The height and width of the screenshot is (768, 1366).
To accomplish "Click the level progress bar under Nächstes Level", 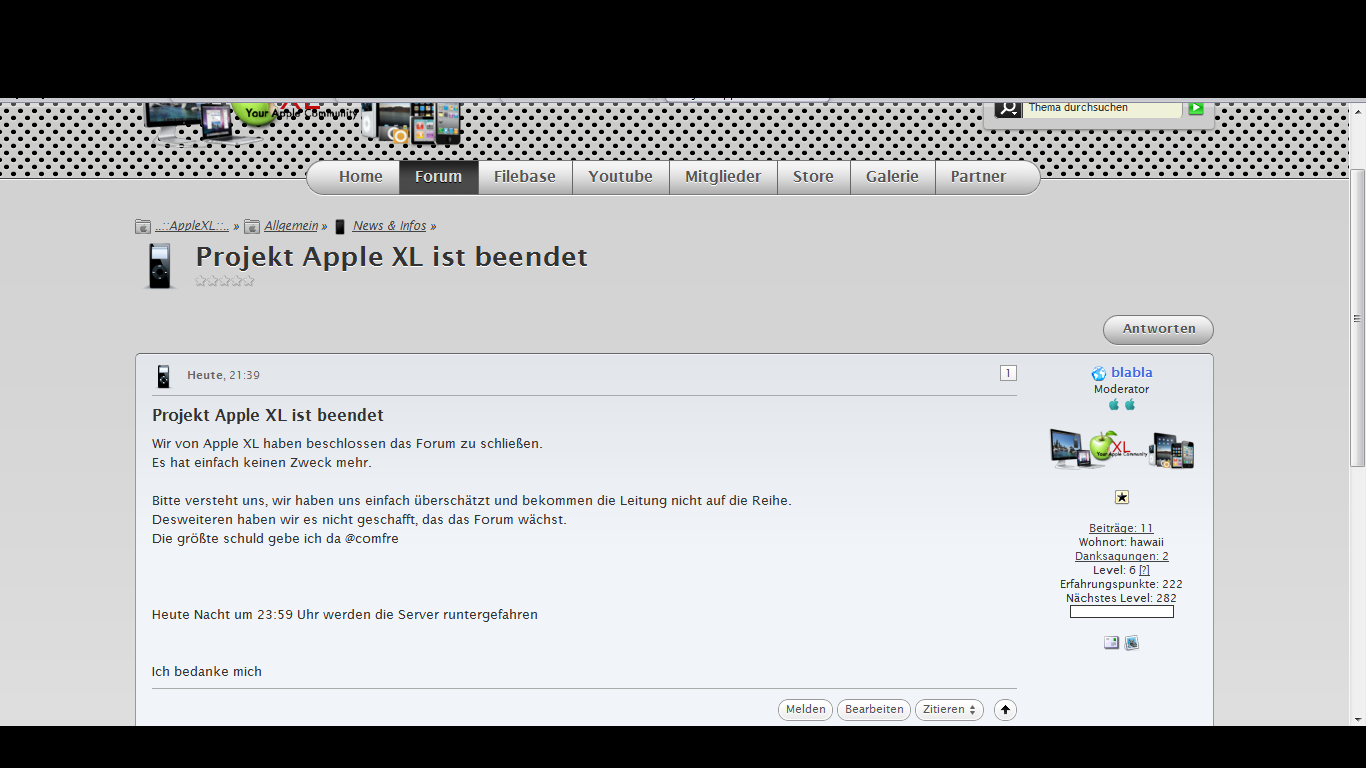I will [1122, 611].
